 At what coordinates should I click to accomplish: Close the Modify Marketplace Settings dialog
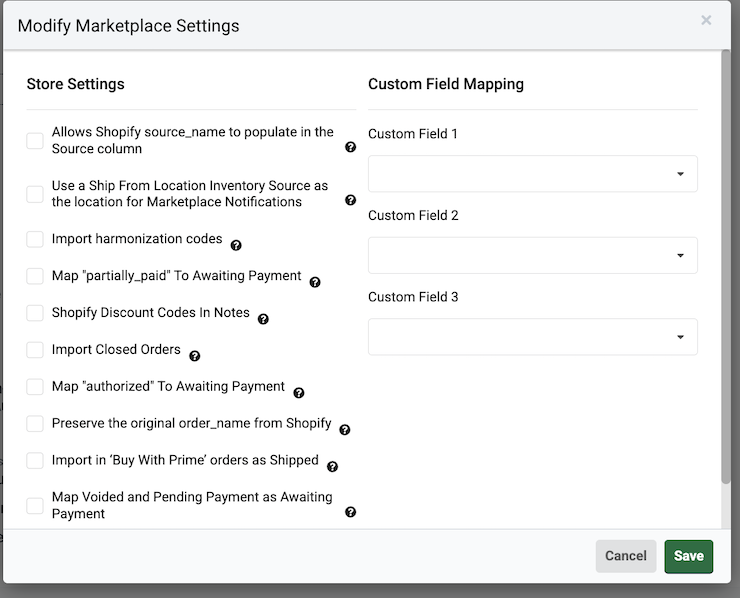point(706,20)
